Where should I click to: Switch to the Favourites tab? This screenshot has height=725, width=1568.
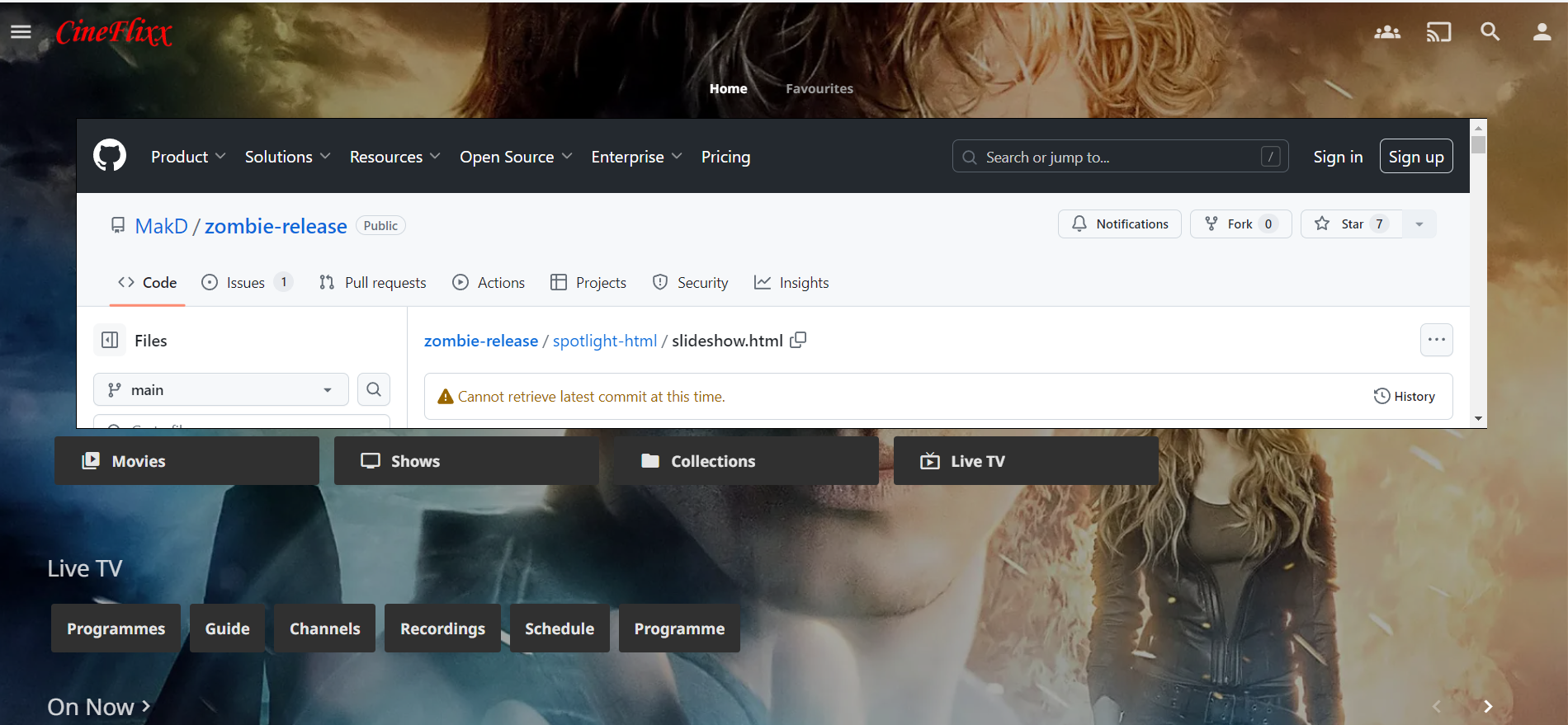819,88
